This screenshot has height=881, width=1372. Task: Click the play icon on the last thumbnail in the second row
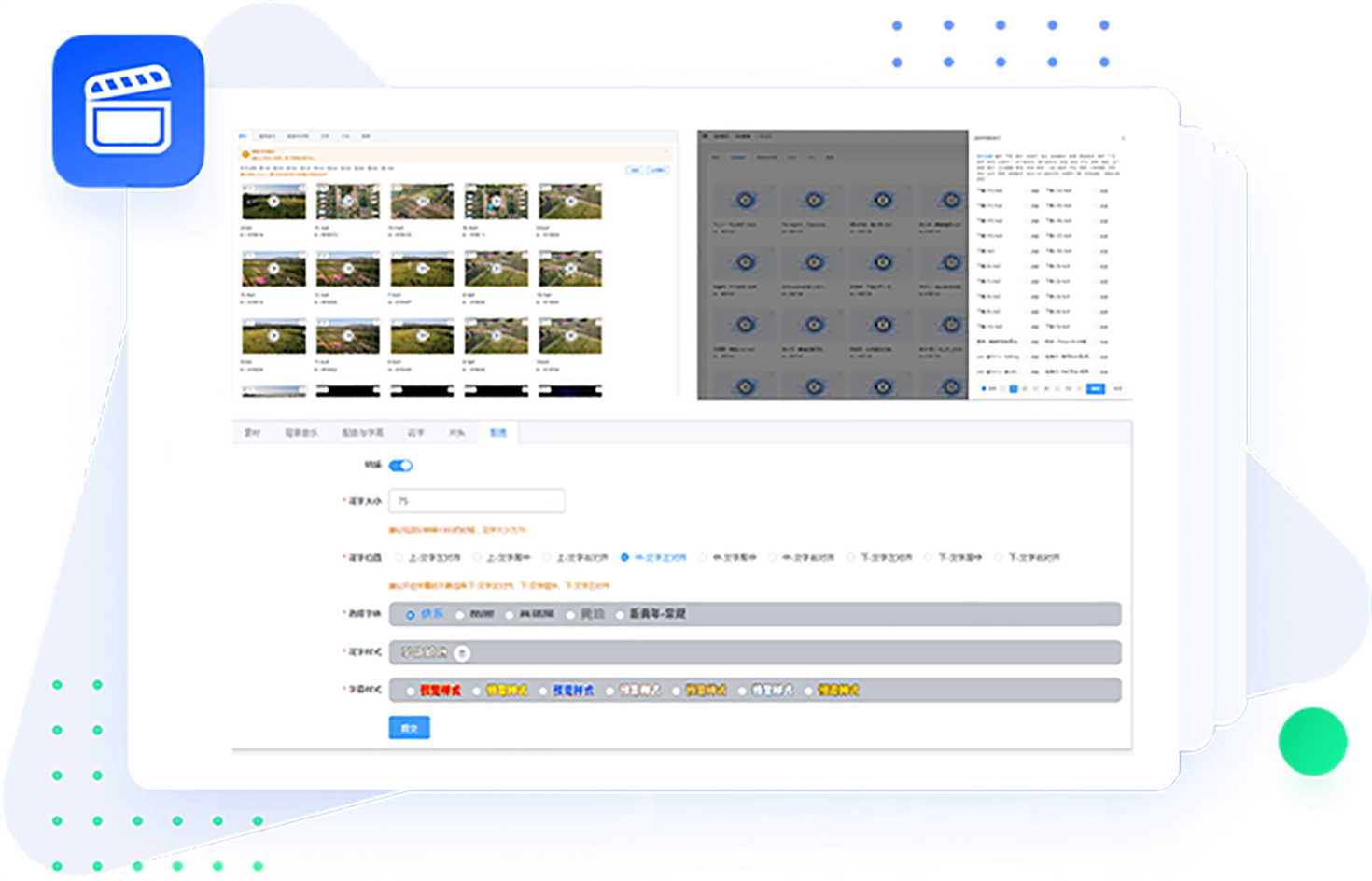[x=570, y=269]
